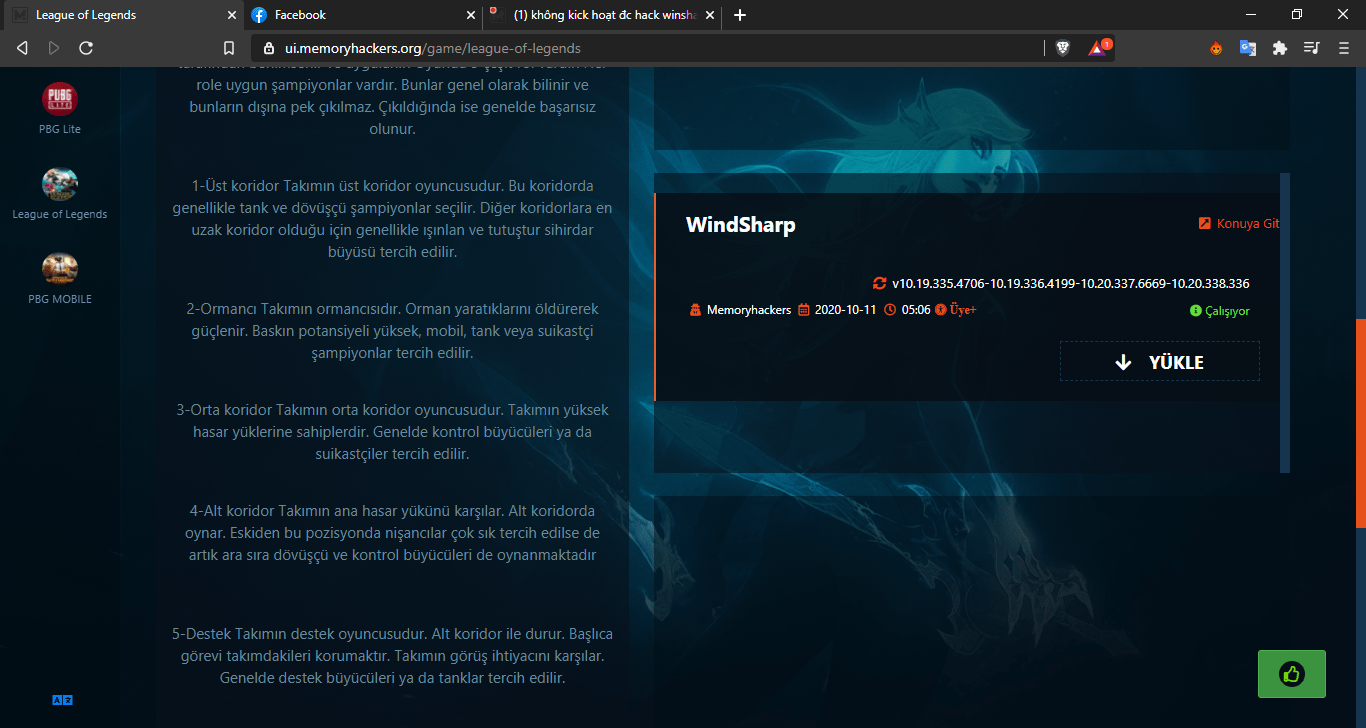Open the Google Translate extension
The image size is (1366, 728).
1248,48
